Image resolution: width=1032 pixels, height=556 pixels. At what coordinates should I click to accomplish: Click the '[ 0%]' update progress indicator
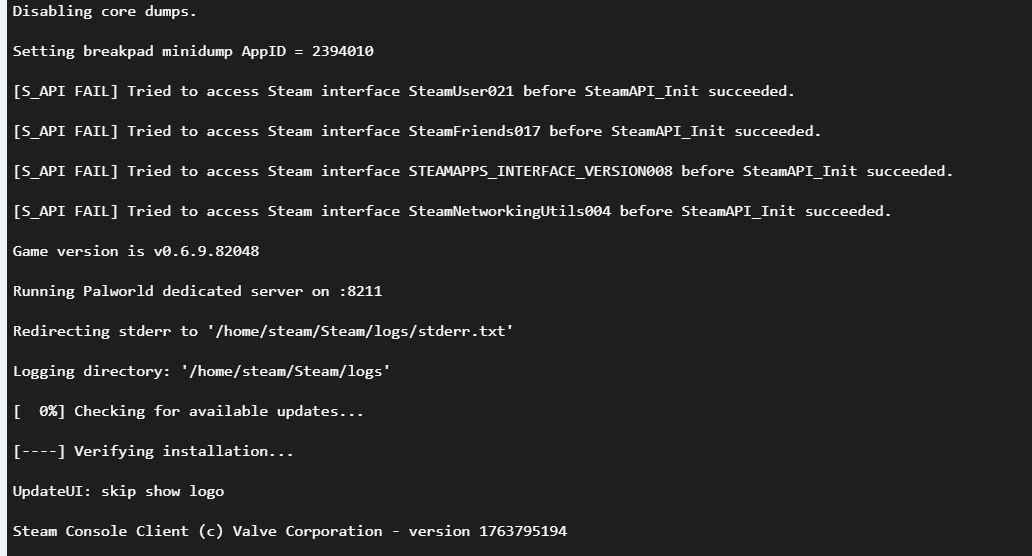(x=39, y=411)
